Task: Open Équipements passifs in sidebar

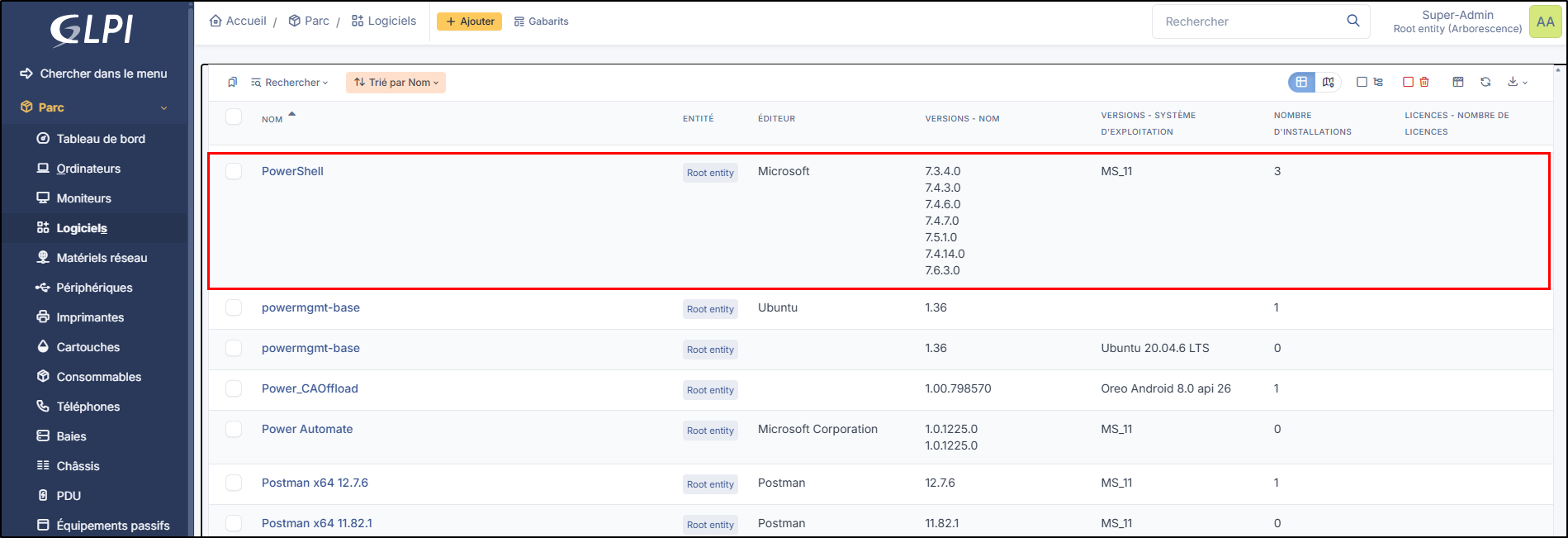Action: click(113, 526)
